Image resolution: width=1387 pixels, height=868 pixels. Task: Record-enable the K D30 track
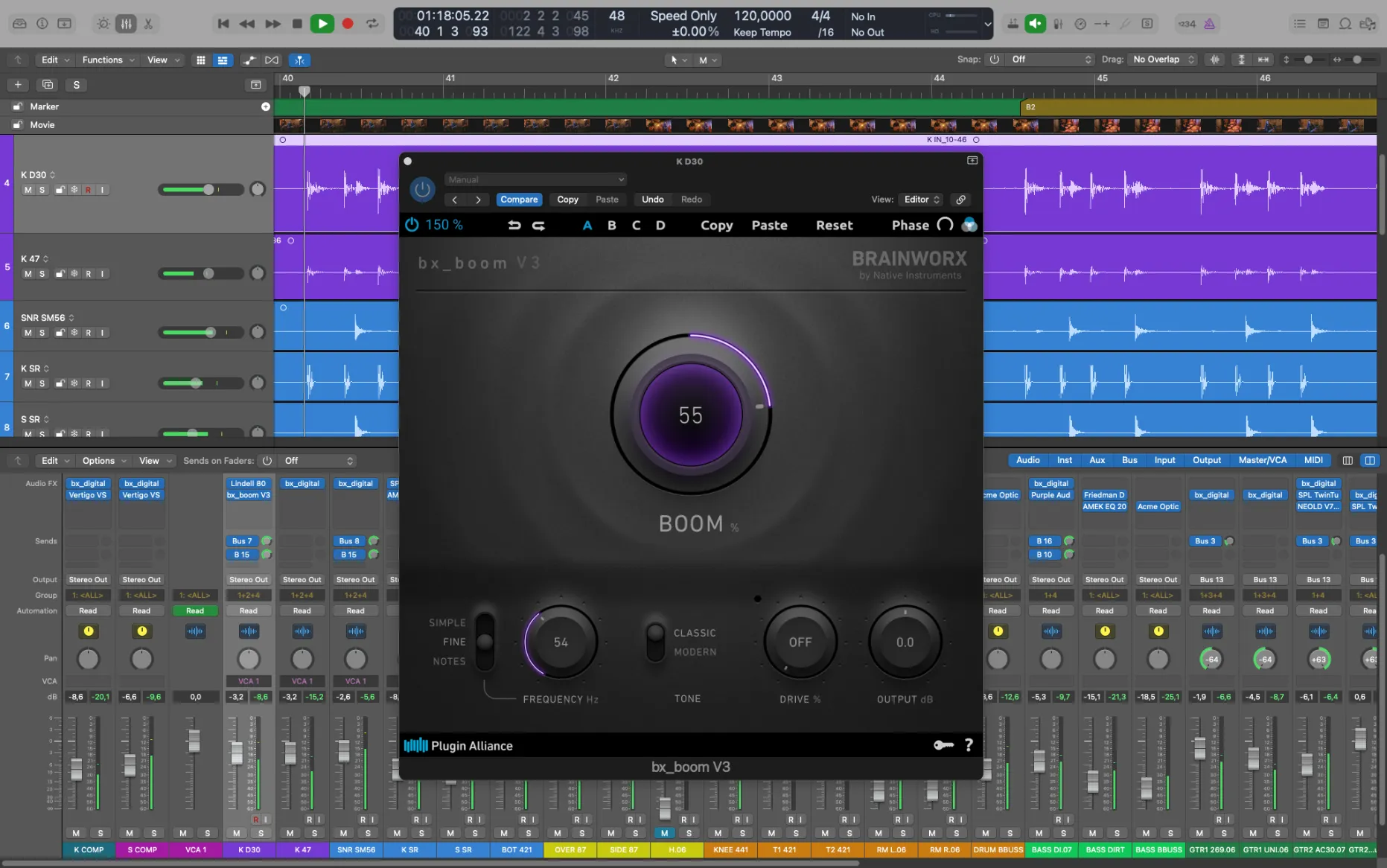(x=88, y=190)
